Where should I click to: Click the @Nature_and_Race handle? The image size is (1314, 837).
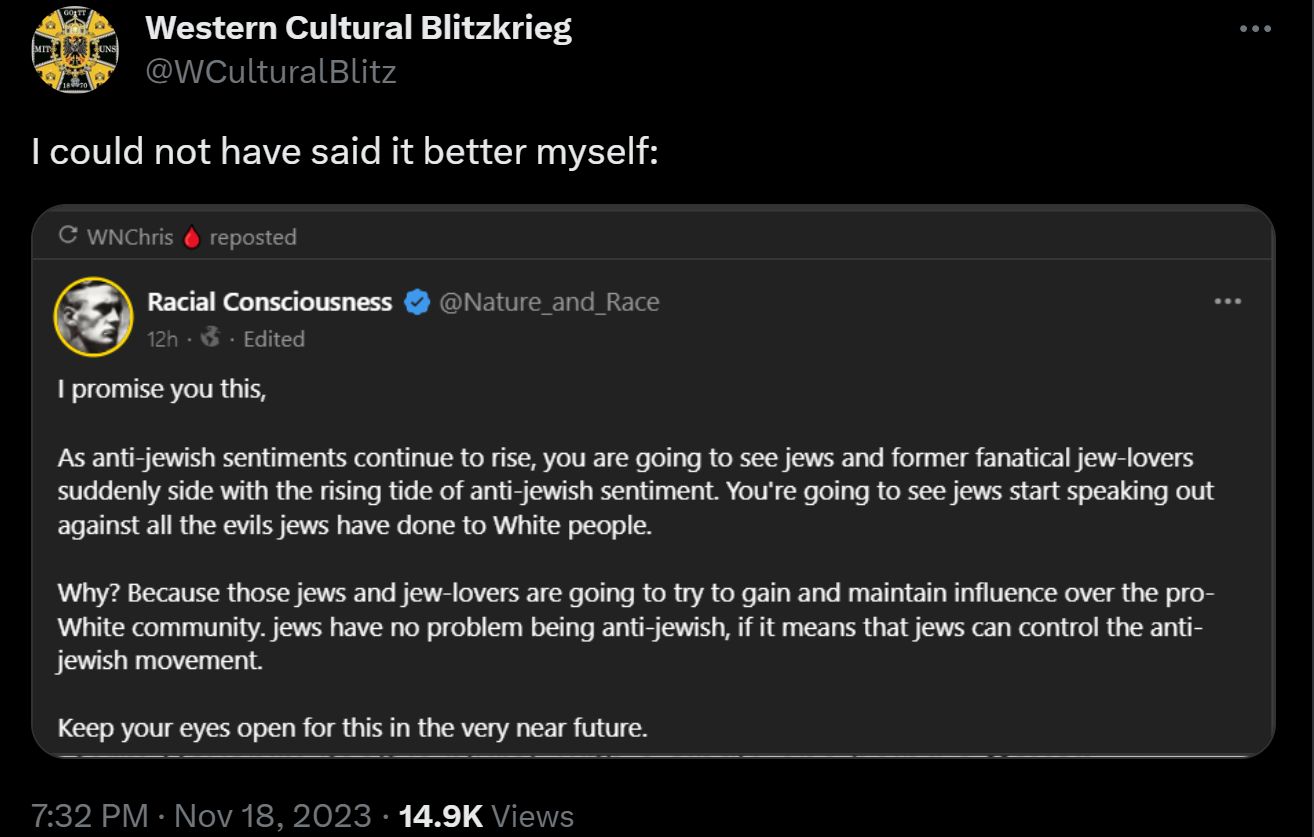point(549,302)
